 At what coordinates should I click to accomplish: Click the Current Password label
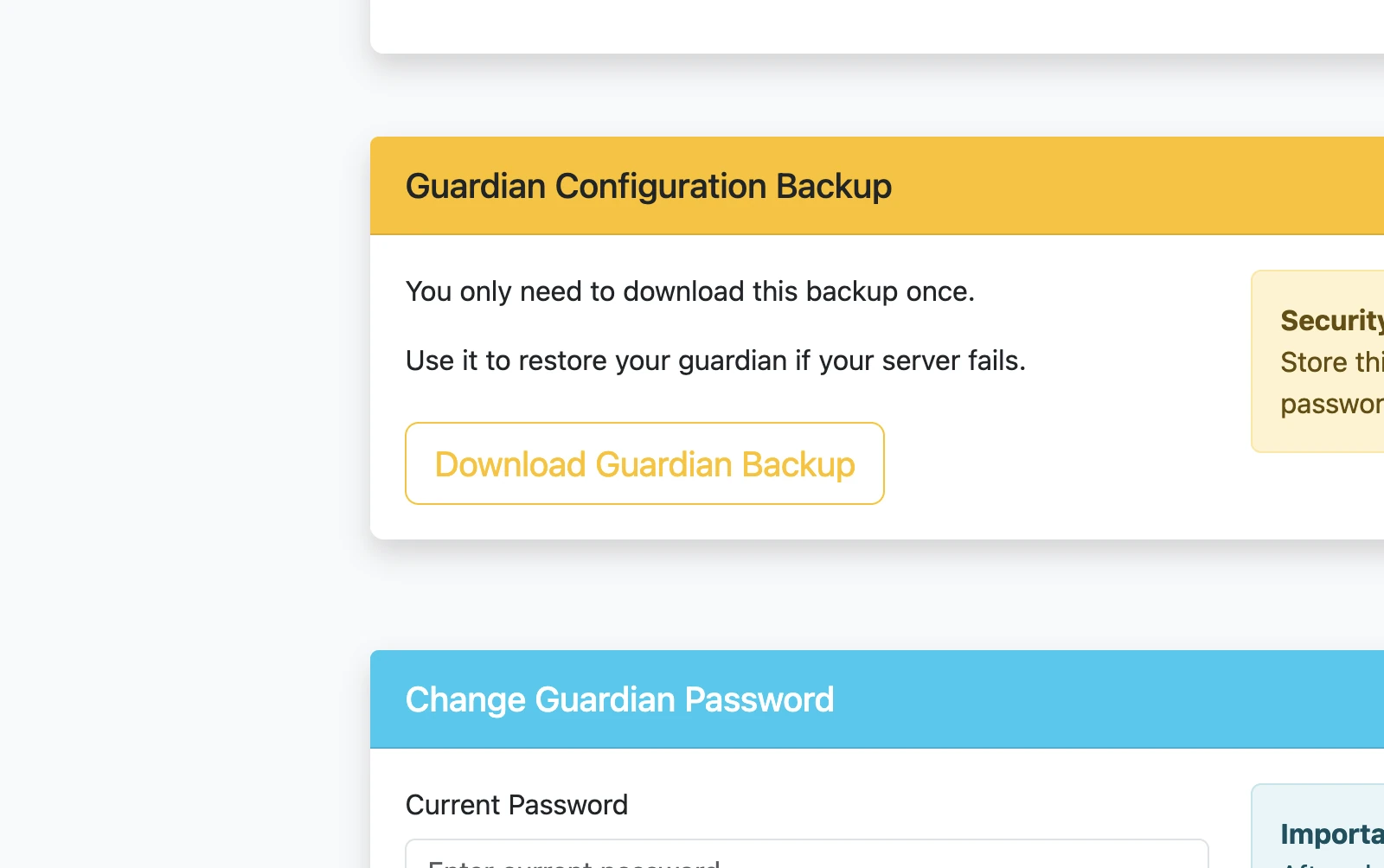click(x=516, y=805)
